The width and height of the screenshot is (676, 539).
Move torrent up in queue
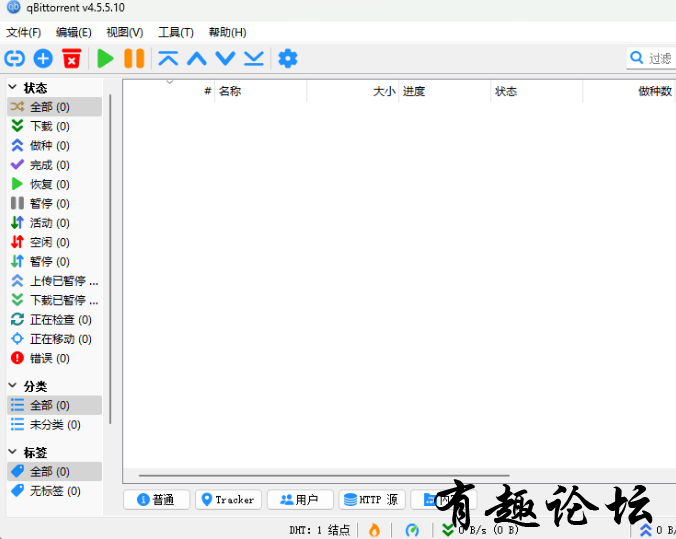(197, 58)
